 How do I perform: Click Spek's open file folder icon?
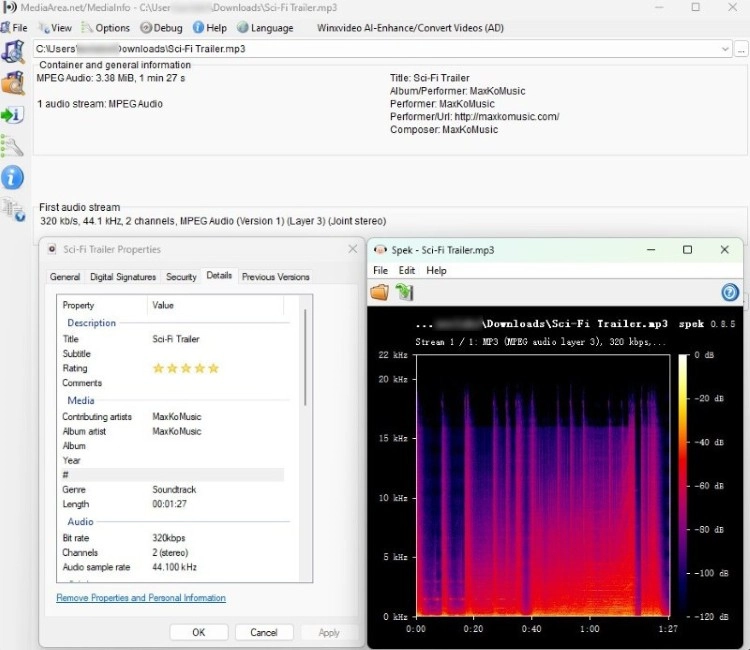(379, 292)
